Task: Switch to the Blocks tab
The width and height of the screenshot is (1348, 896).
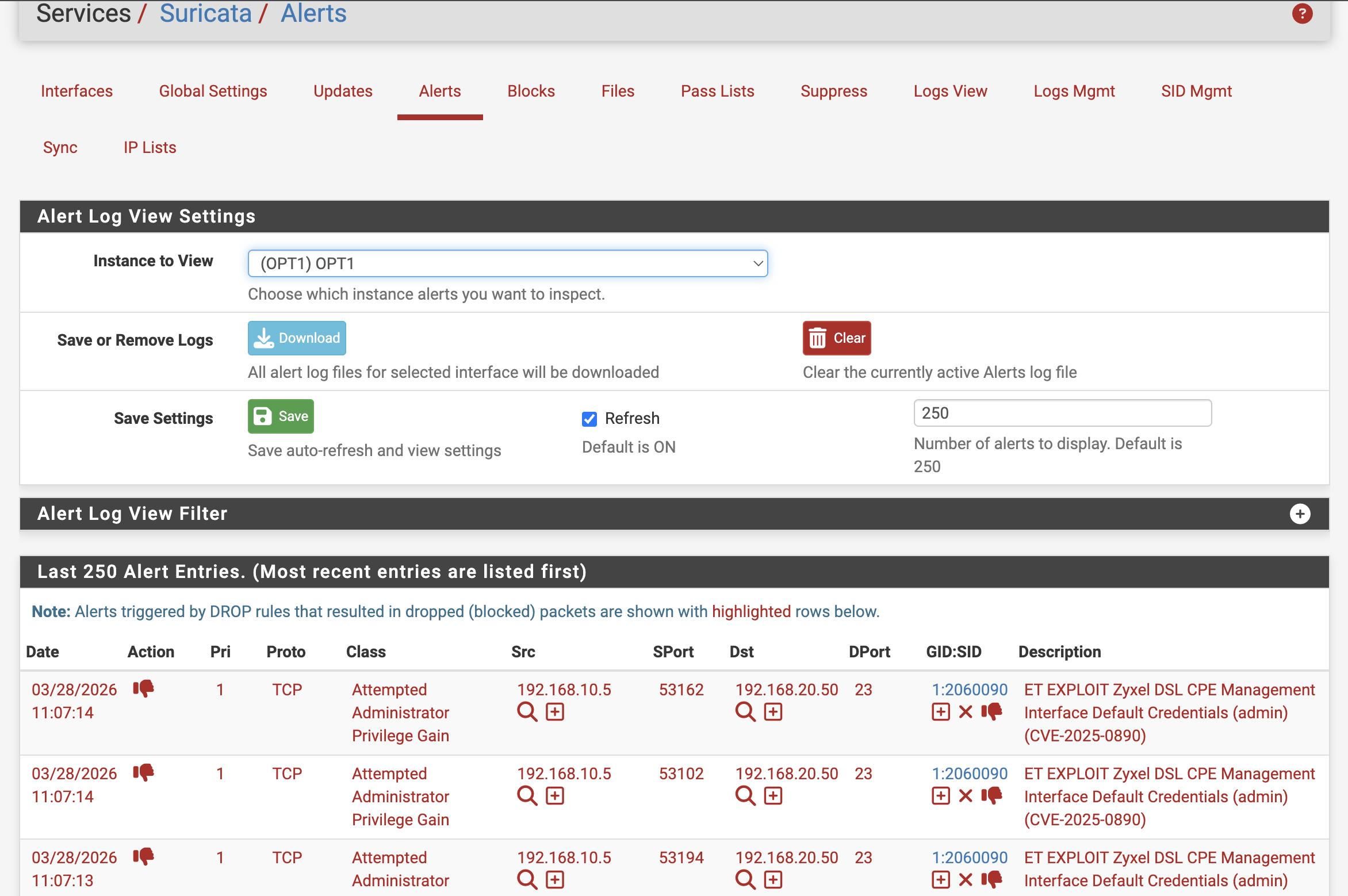Action: click(530, 91)
